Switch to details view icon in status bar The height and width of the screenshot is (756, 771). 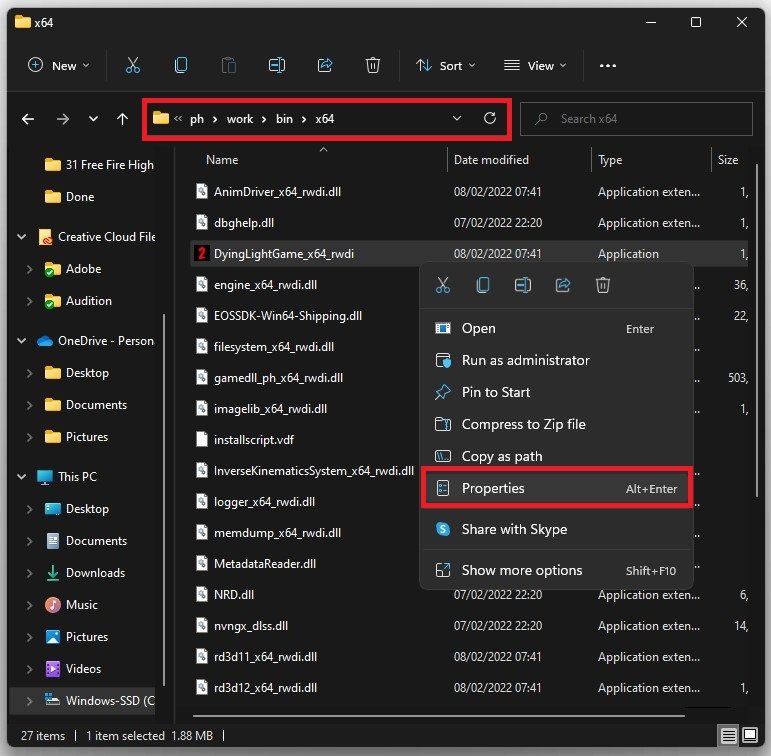click(728, 735)
